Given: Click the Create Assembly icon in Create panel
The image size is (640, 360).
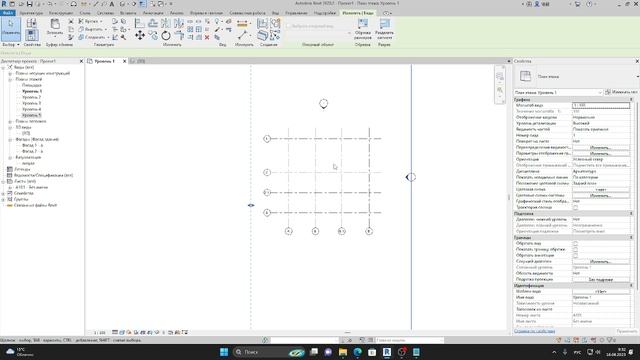Looking at the screenshot, I should [262, 24].
